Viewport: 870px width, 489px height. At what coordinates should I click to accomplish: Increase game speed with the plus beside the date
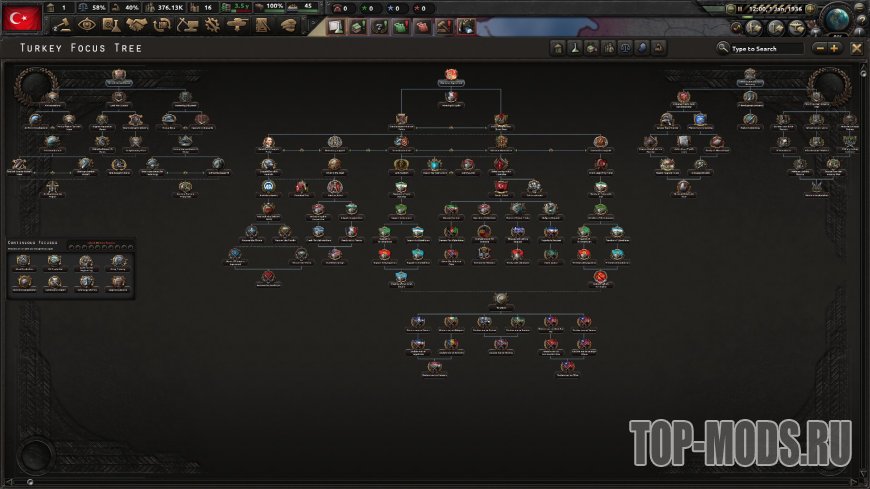click(812, 10)
